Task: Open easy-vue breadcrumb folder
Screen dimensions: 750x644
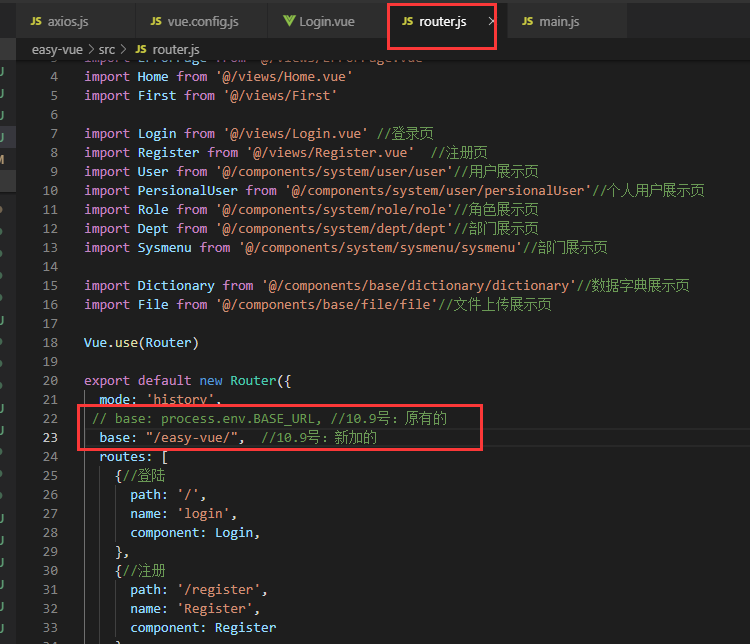Action: click(x=57, y=50)
